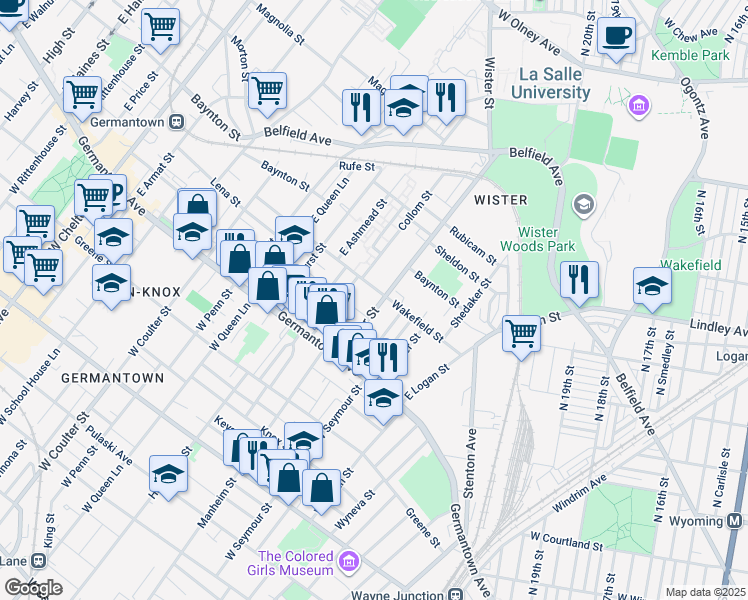Viewport: 748px width, 600px height.
Task: Click the gray school pin in Wister Woods Park
Action: [584, 206]
